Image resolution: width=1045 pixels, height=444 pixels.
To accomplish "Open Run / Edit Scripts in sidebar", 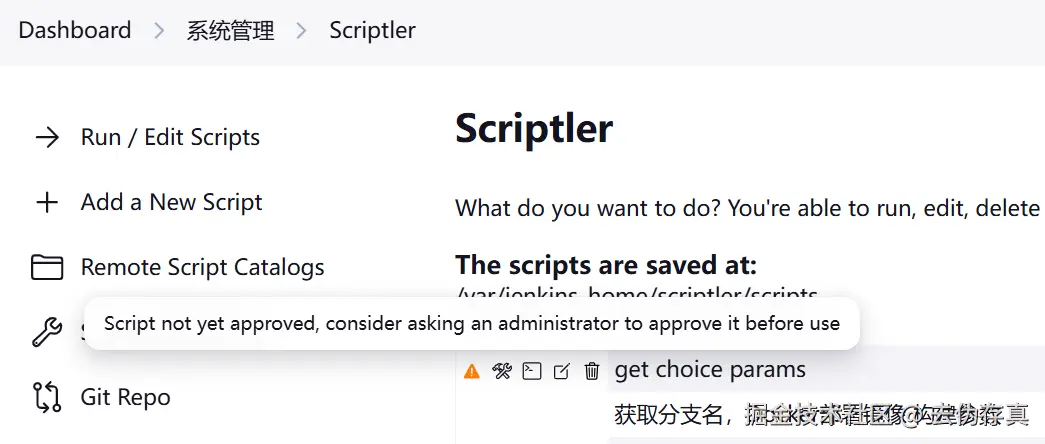I will (170, 137).
